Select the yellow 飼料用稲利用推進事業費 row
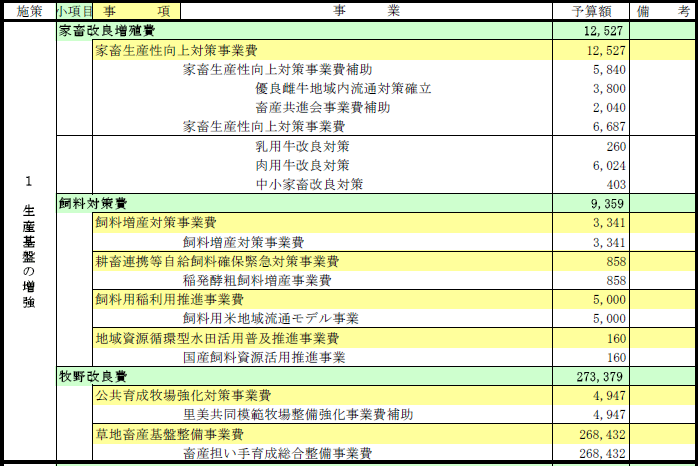Viewport: 698px width, 466px height. click(x=322, y=300)
